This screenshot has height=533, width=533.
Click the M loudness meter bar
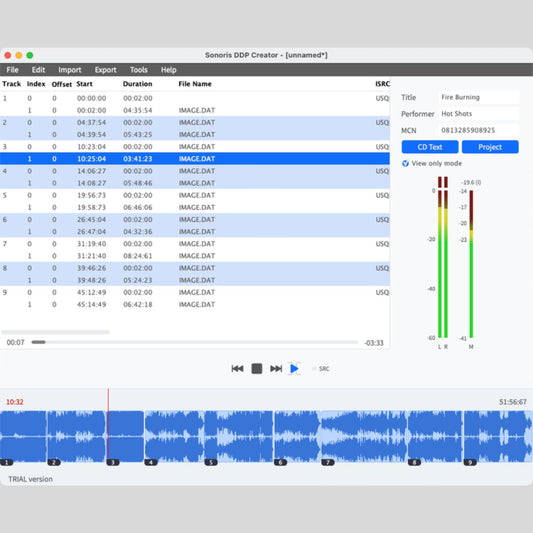(x=471, y=264)
